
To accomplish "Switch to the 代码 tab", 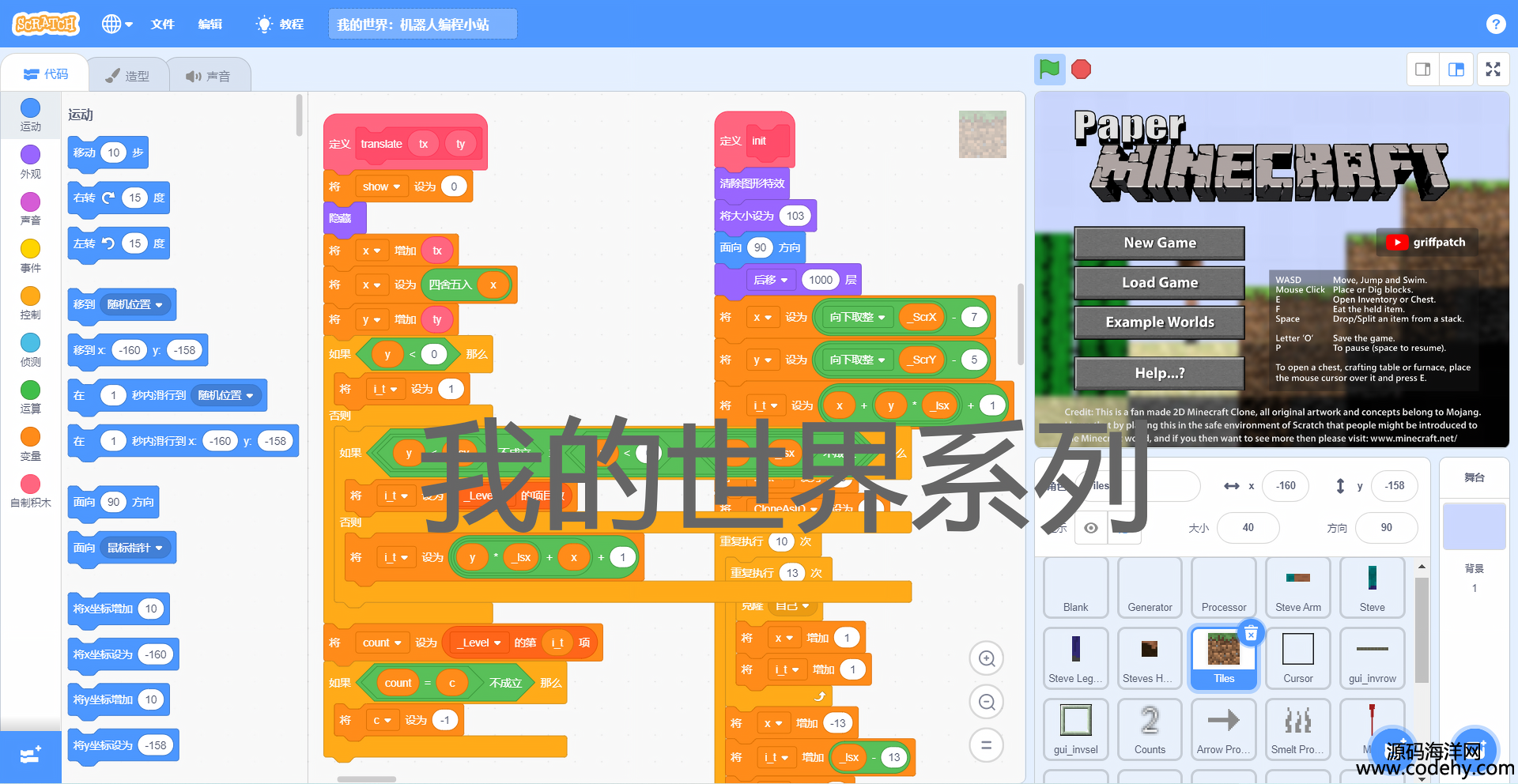I will 46,74.
